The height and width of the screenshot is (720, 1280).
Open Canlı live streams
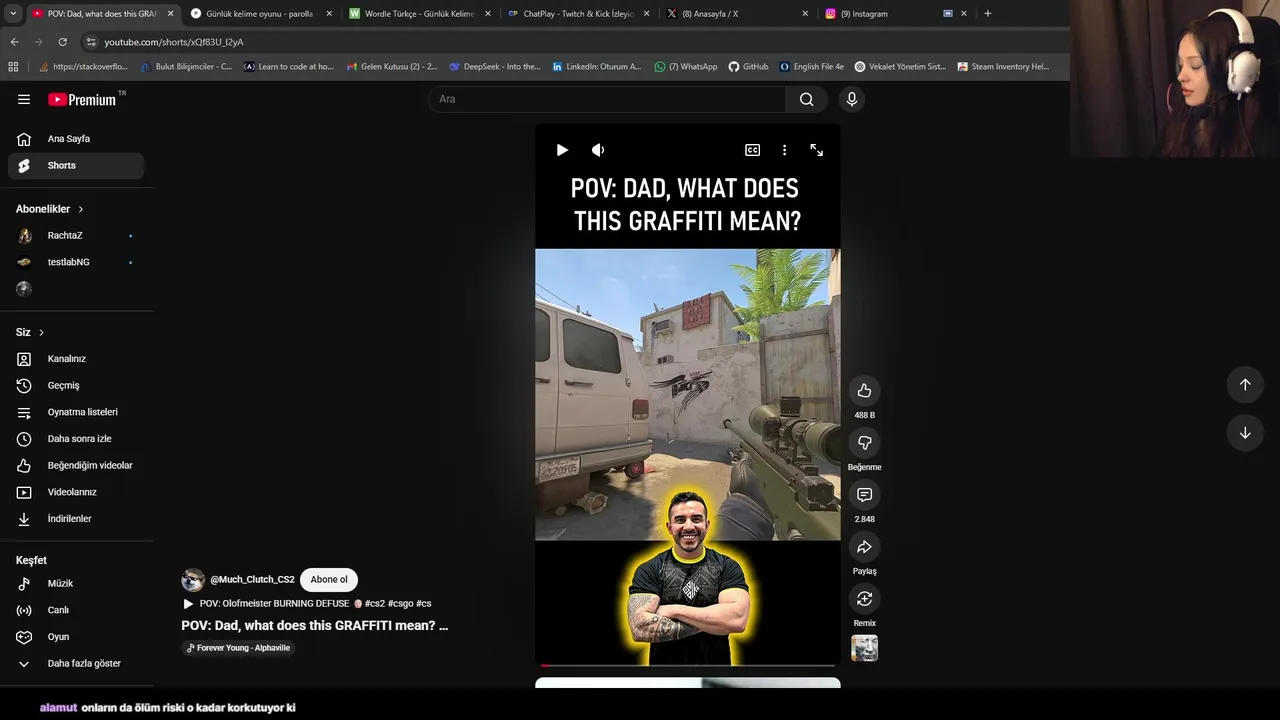(x=76, y=610)
